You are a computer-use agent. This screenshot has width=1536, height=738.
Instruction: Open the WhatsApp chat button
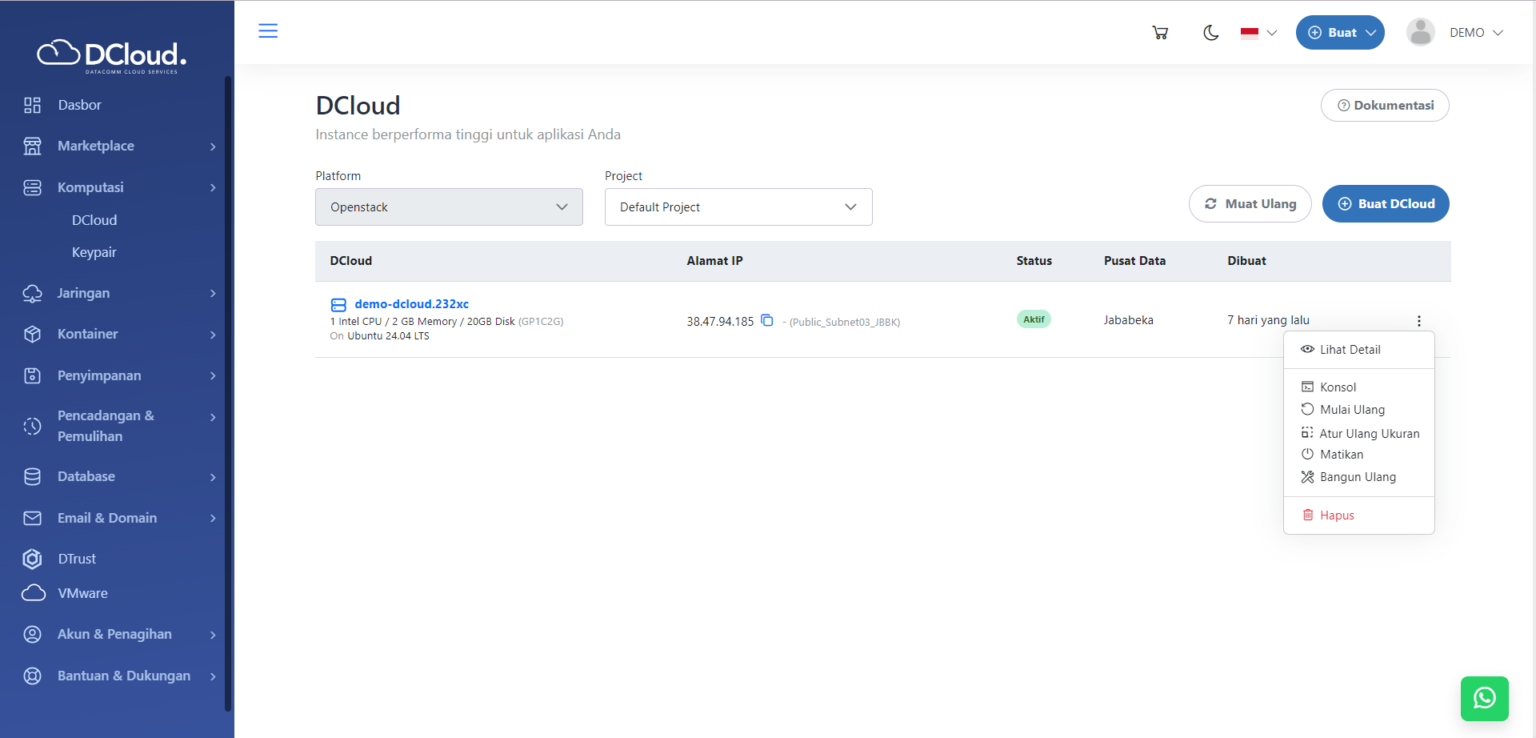(x=1485, y=698)
